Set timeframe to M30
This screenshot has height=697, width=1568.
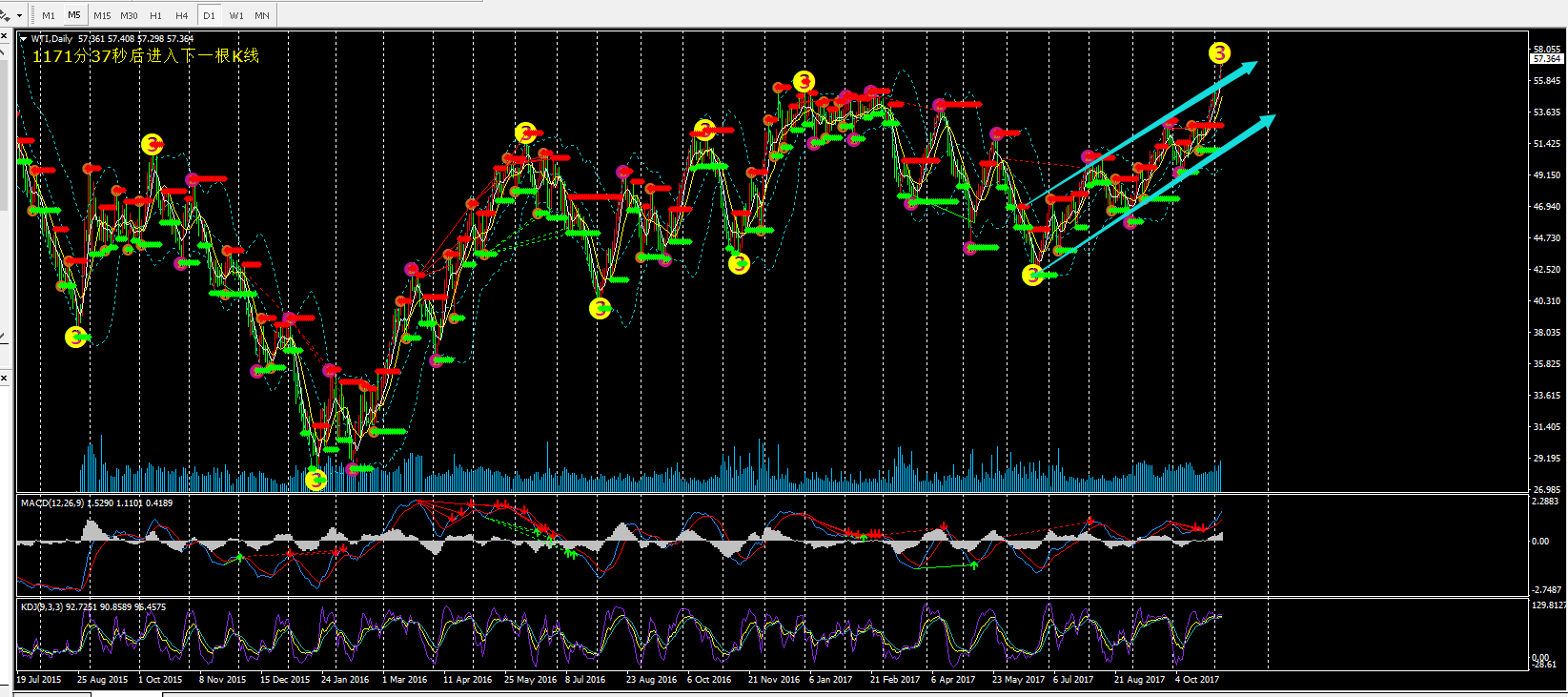pyautogui.click(x=129, y=15)
